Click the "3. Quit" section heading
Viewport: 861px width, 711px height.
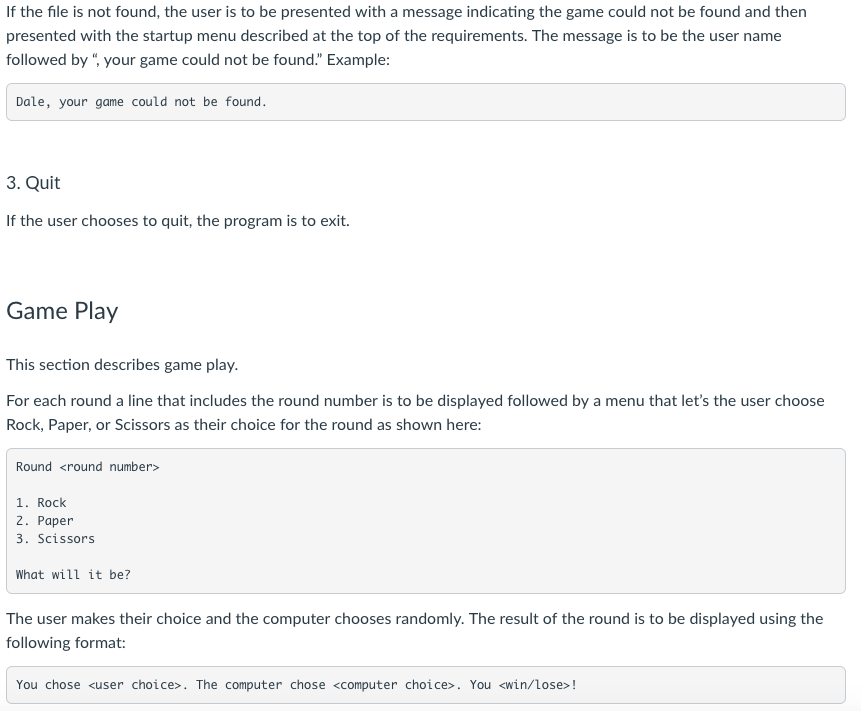(33, 183)
